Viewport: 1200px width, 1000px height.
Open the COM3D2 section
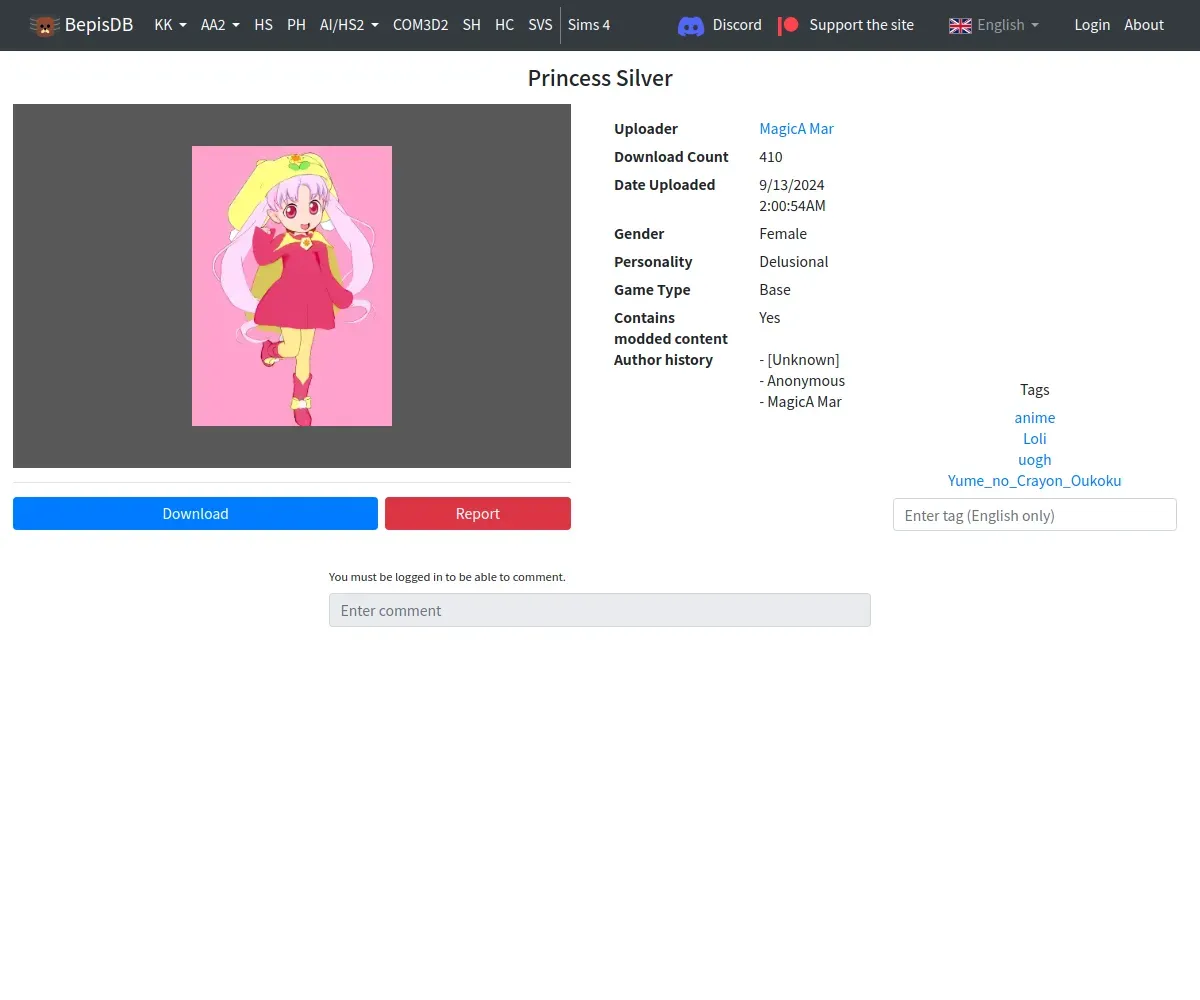coord(420,25)
